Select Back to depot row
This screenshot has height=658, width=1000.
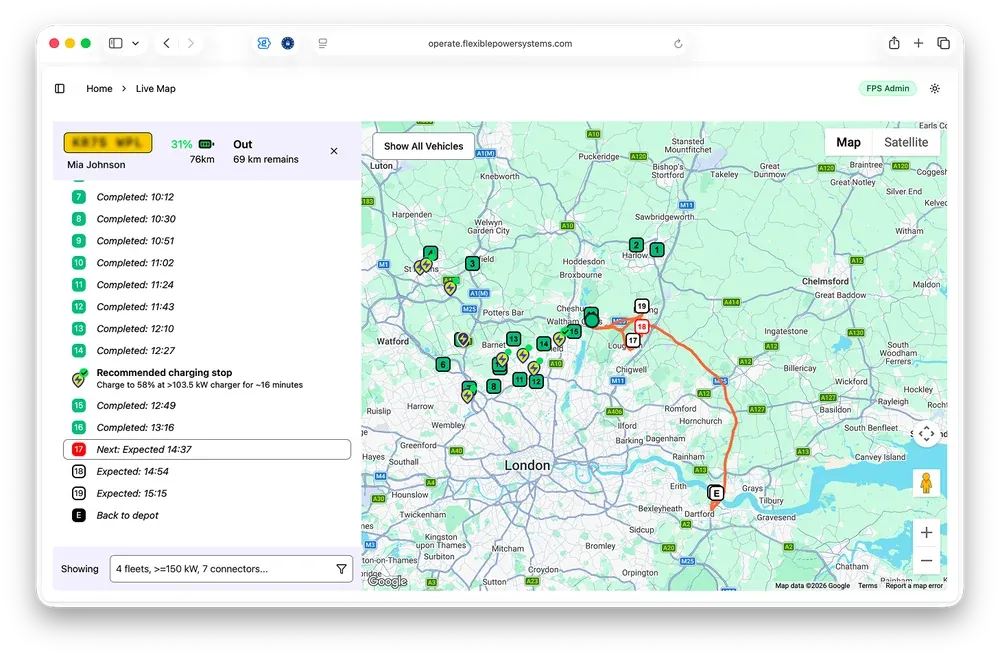[207, 515]
